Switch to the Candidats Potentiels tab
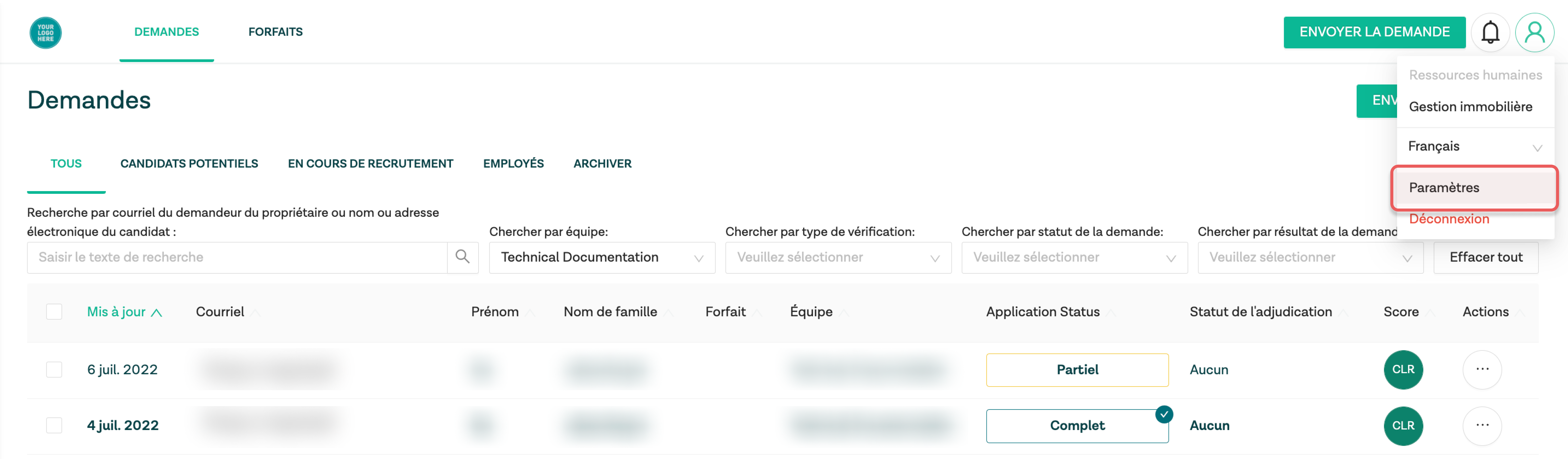 click(189, 164)
